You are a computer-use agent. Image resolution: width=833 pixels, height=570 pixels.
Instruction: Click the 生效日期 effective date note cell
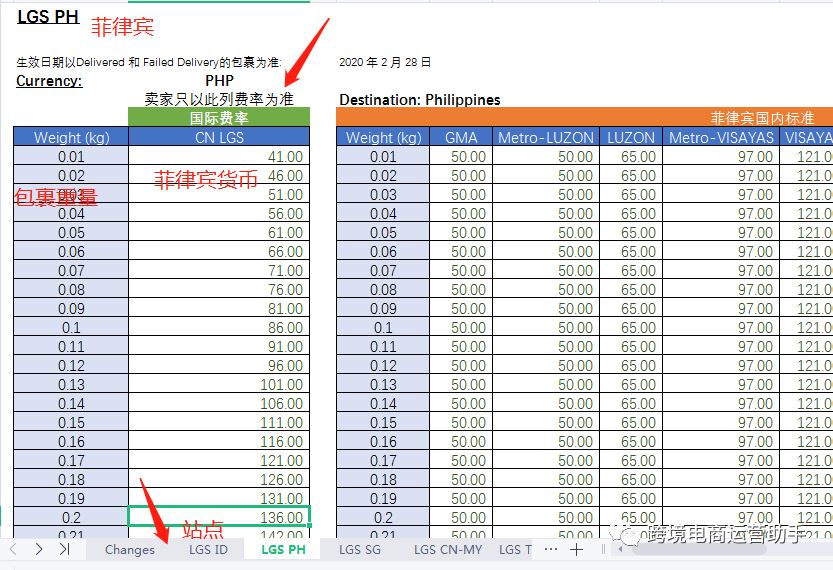coord(149,62)
